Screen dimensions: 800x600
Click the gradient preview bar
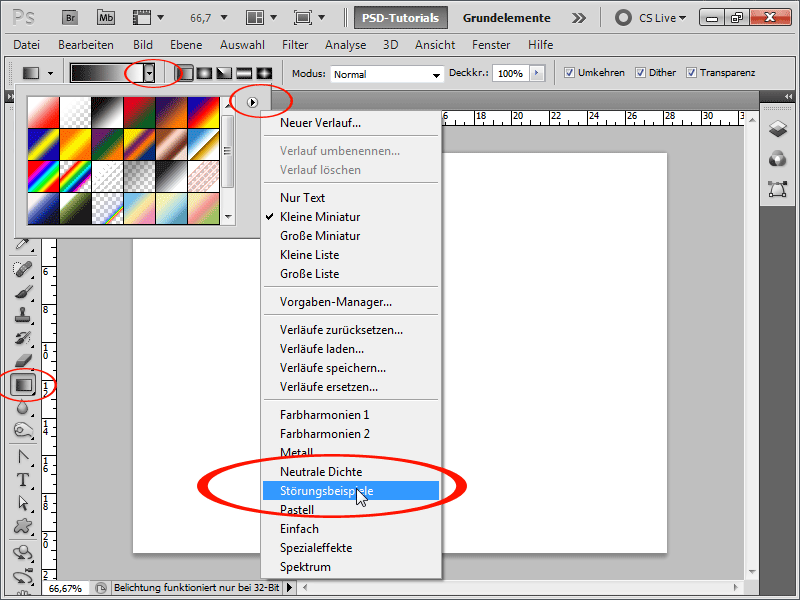[x=107, y=73]
